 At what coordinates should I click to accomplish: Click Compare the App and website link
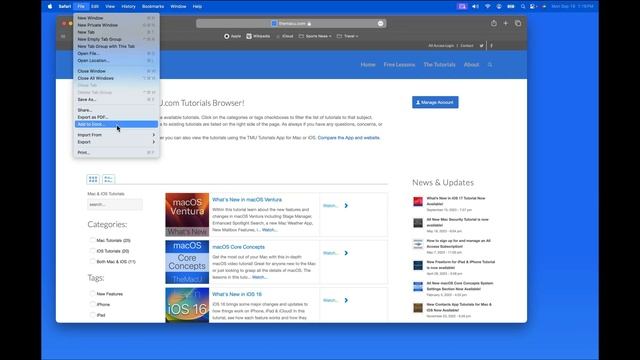pyautogui.click(x=349, y=138)
